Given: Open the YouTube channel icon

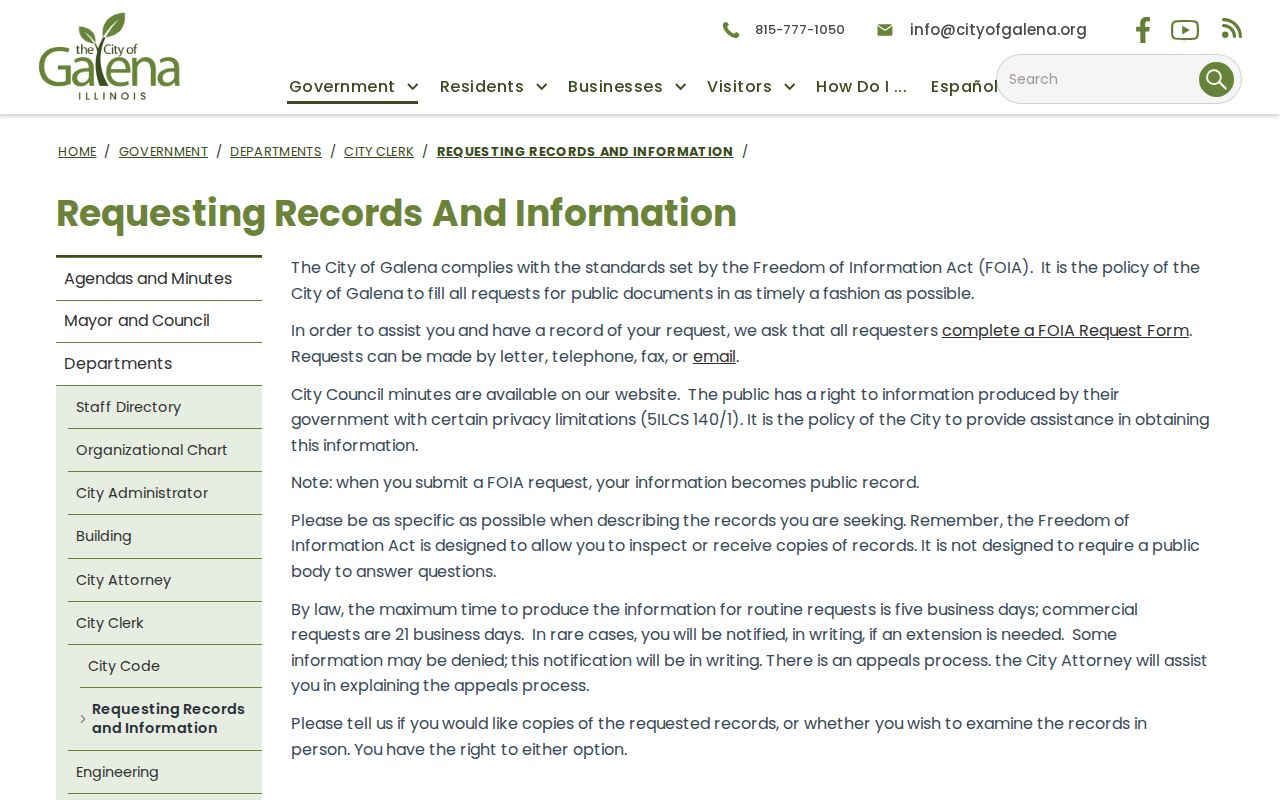Looking at the screenshot, I should click(1185, 30).
